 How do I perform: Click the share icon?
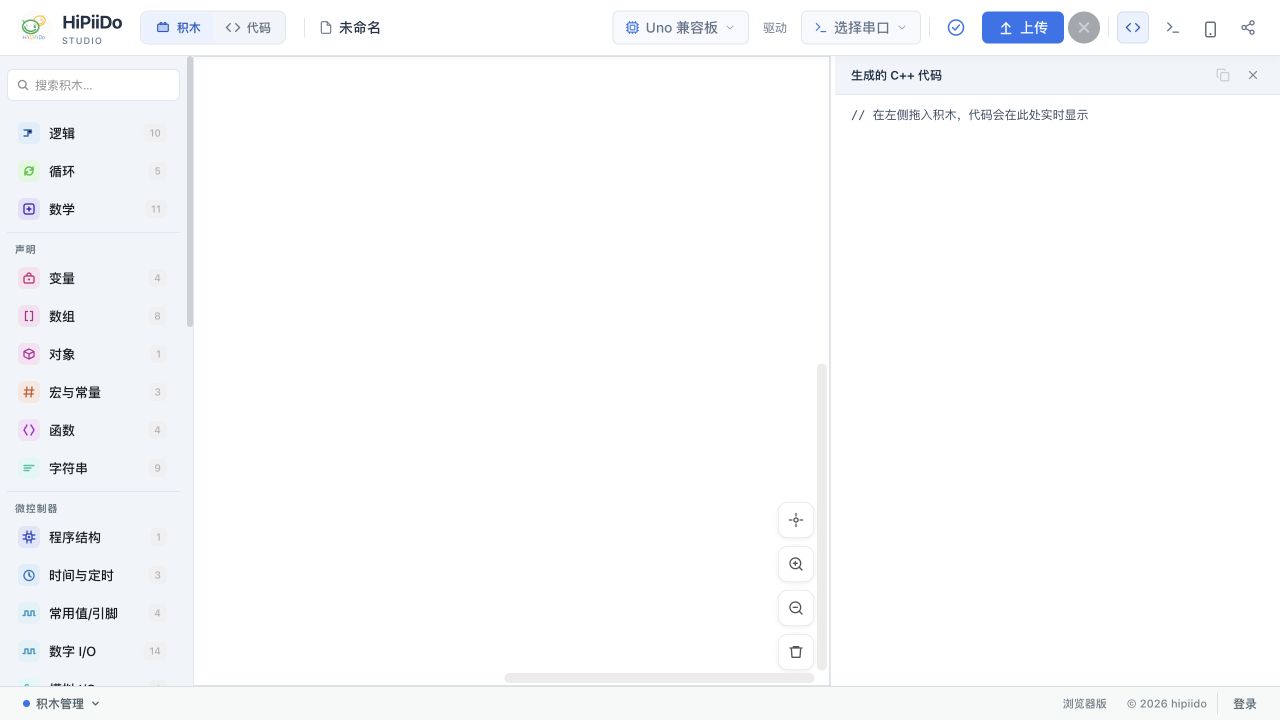click(x=1248, y=28)
